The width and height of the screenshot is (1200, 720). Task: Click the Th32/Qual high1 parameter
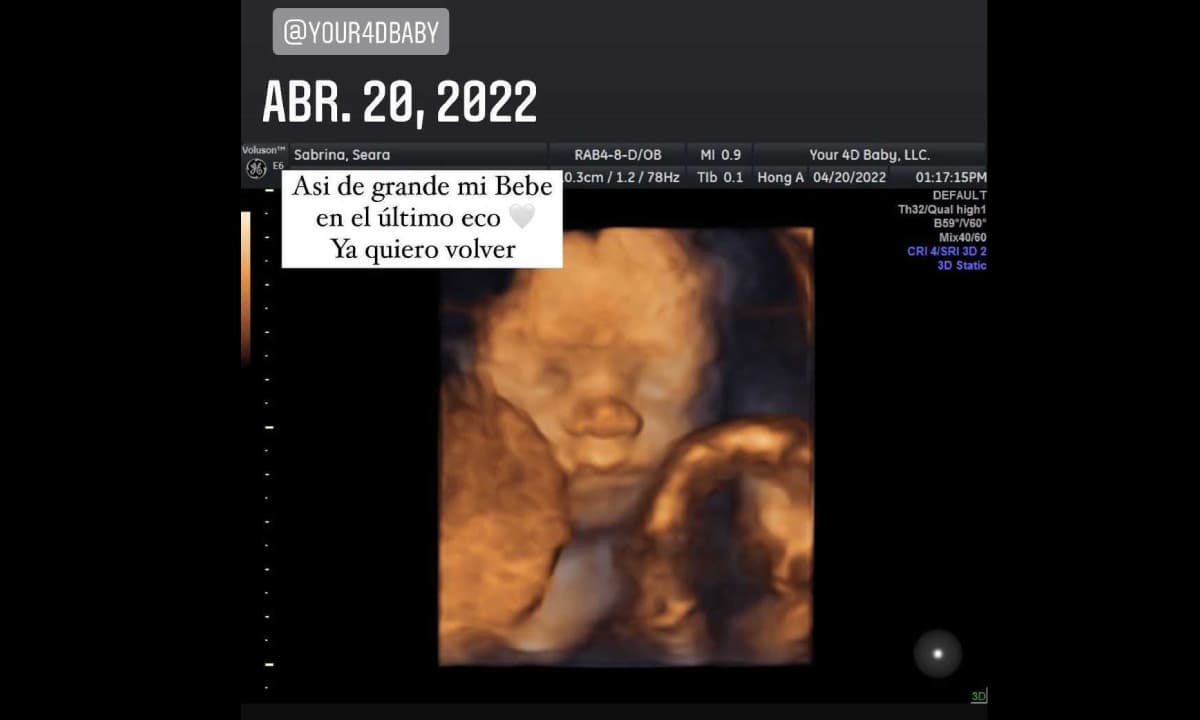(942, 210)
